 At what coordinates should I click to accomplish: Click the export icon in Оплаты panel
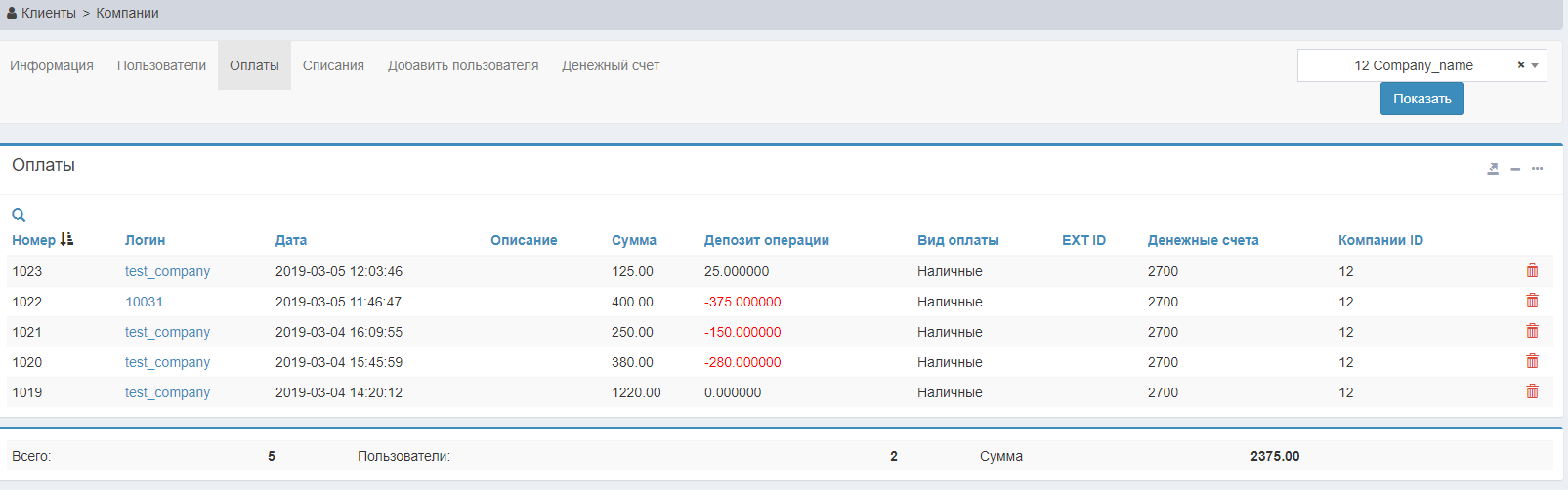click(x=1493, y=169)
